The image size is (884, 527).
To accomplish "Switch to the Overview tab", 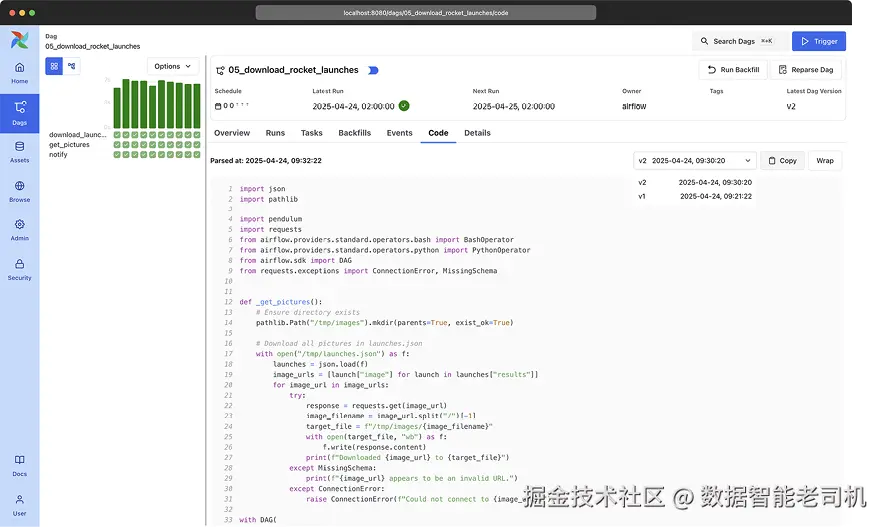I will tap(232, 133).
